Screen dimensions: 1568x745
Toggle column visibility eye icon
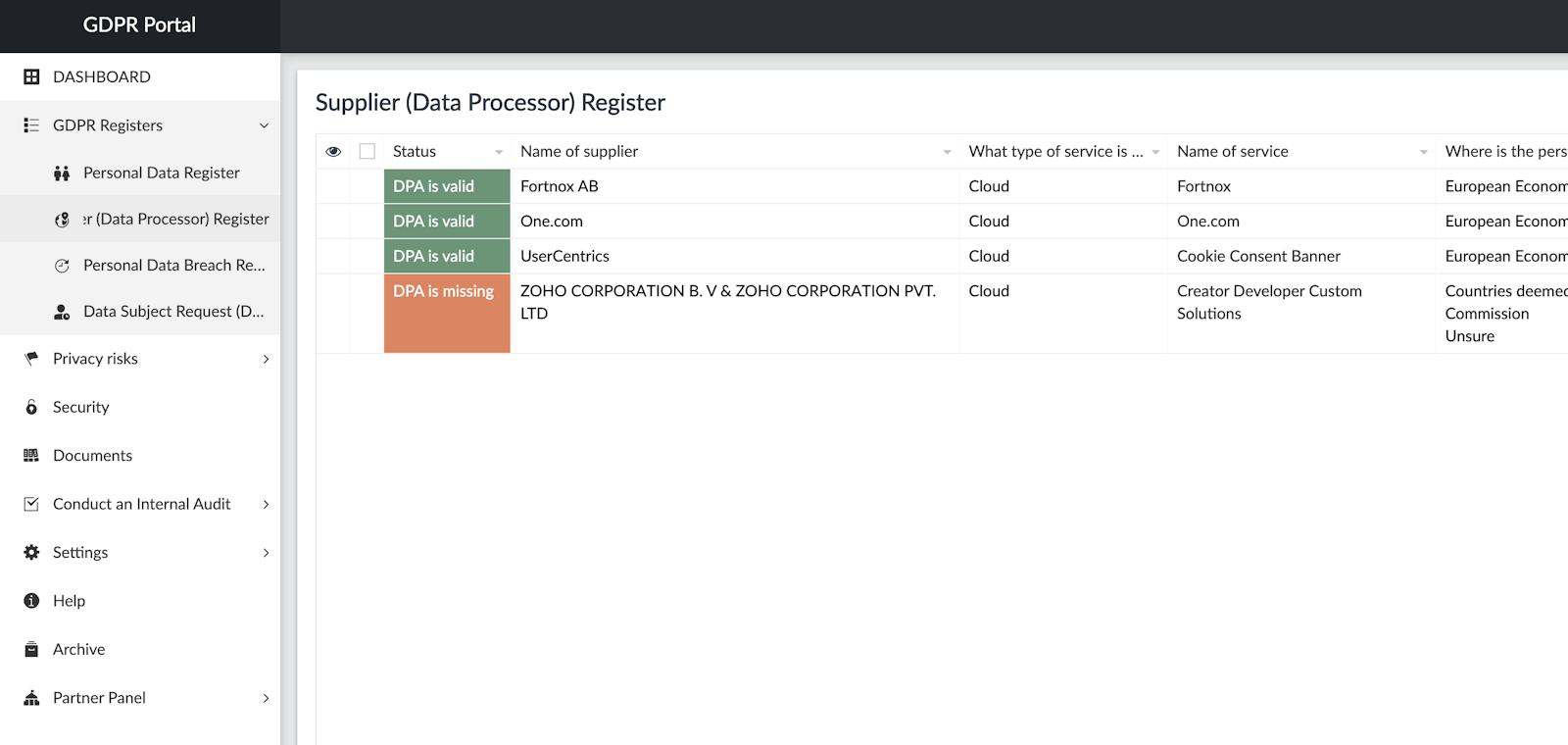[x=333, y=151]
